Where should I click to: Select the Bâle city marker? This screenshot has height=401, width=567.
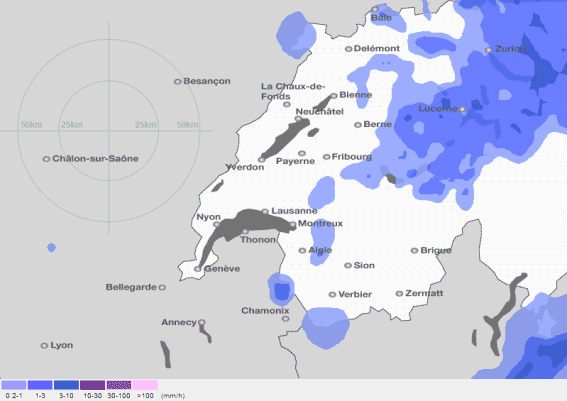coord(375,9)
